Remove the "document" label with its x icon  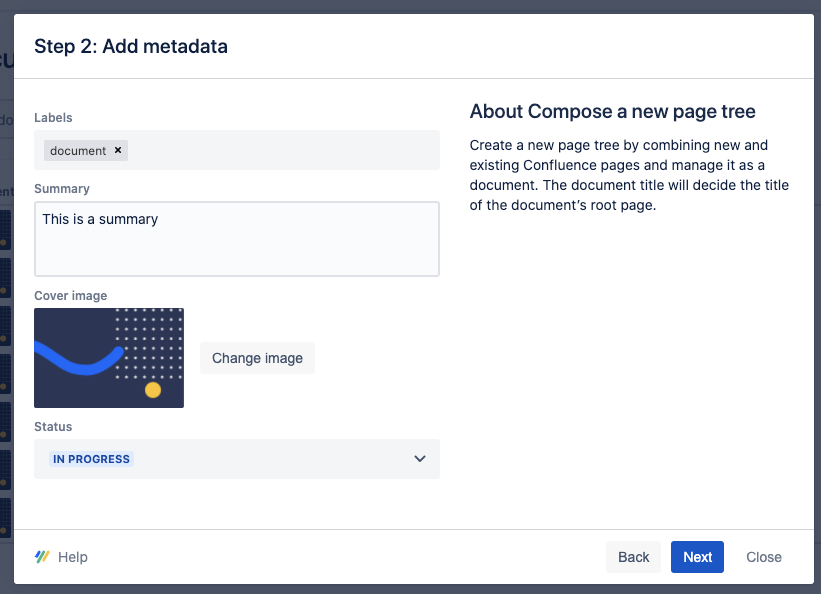coord(118,150)
